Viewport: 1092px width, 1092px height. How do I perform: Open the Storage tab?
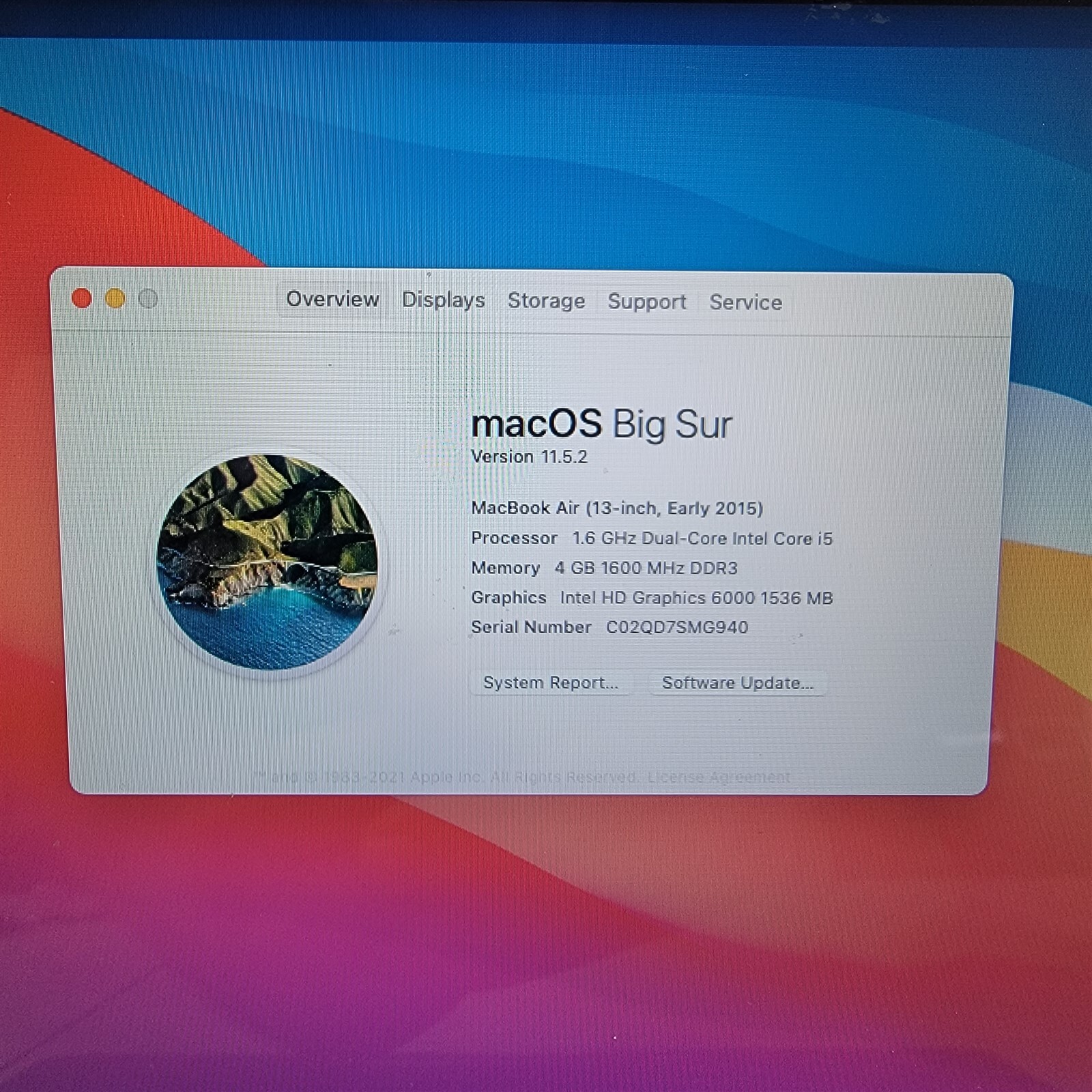point(546,301)
